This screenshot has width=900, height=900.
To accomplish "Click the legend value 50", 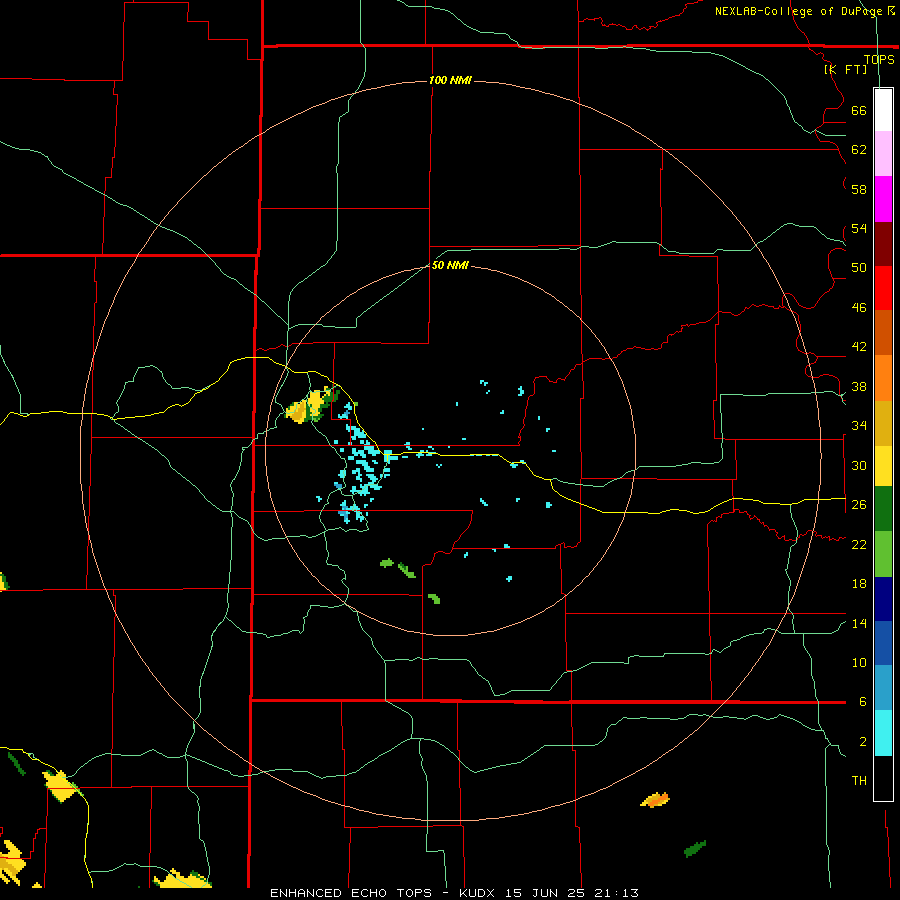I will tap(859, 268).
